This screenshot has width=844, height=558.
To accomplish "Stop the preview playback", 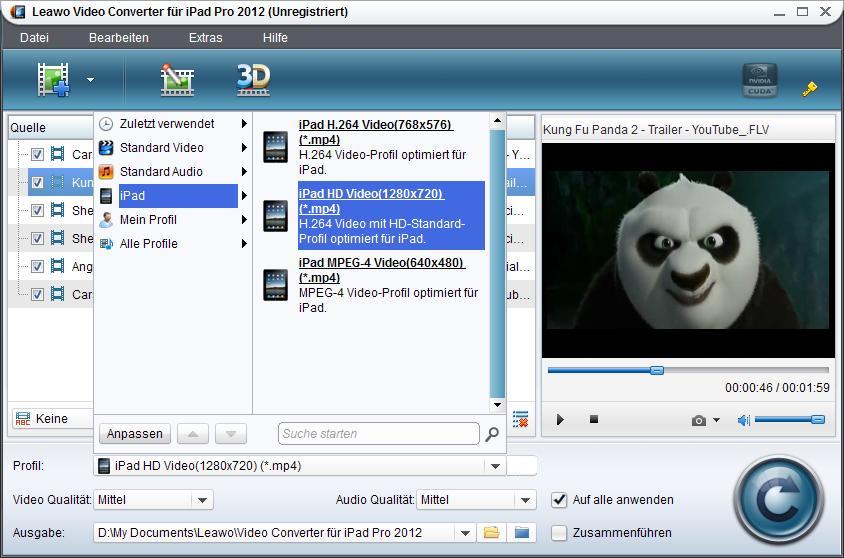I will click(594, 419).
